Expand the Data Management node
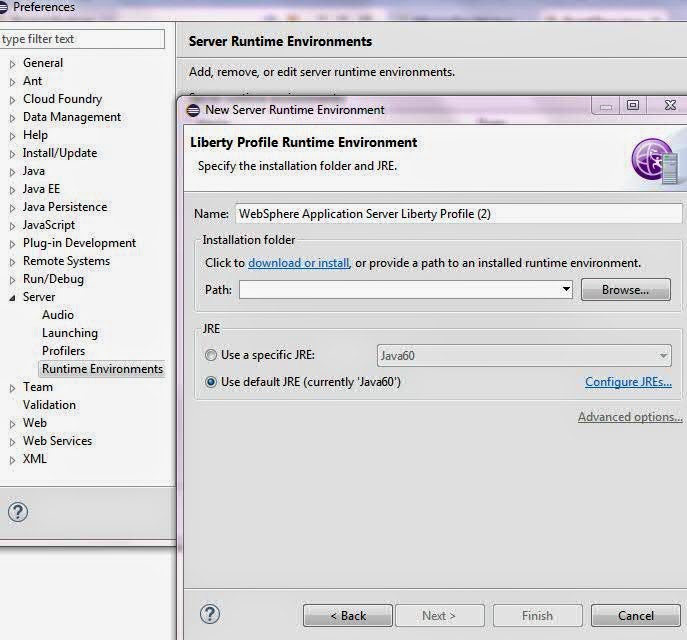687x640 pixels. [12, 118]
